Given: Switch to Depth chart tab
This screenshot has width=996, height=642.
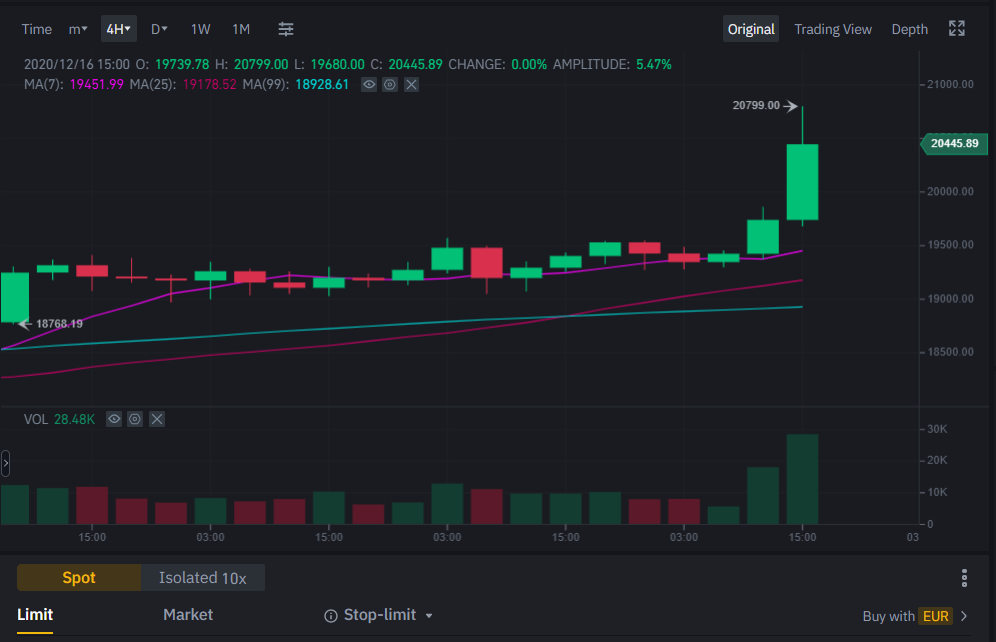Looking at the screenshot, I should pos(910,29).
